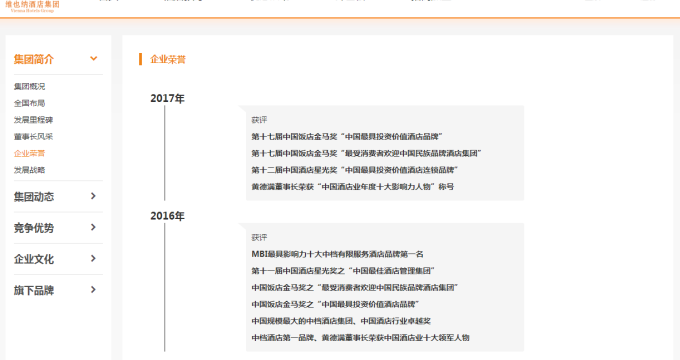The height and width of the screenshot is (360, 680).
Task: Click the 2017年 timeline marker
Action: point(167,98)
